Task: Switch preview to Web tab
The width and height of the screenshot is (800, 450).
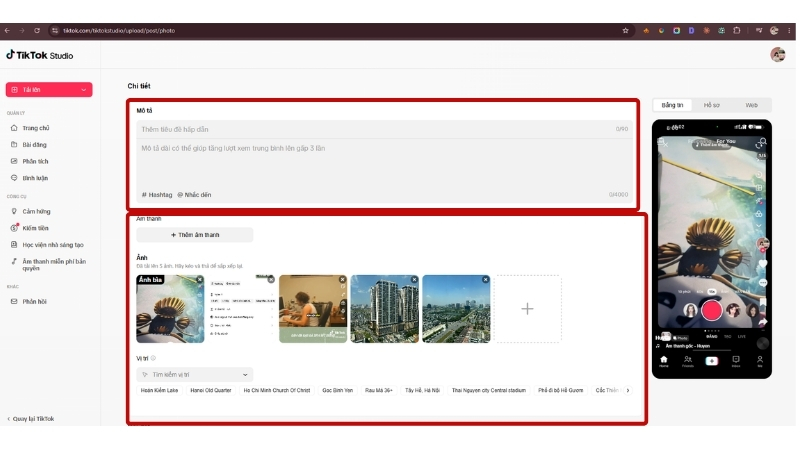Action: coord(752,105)
